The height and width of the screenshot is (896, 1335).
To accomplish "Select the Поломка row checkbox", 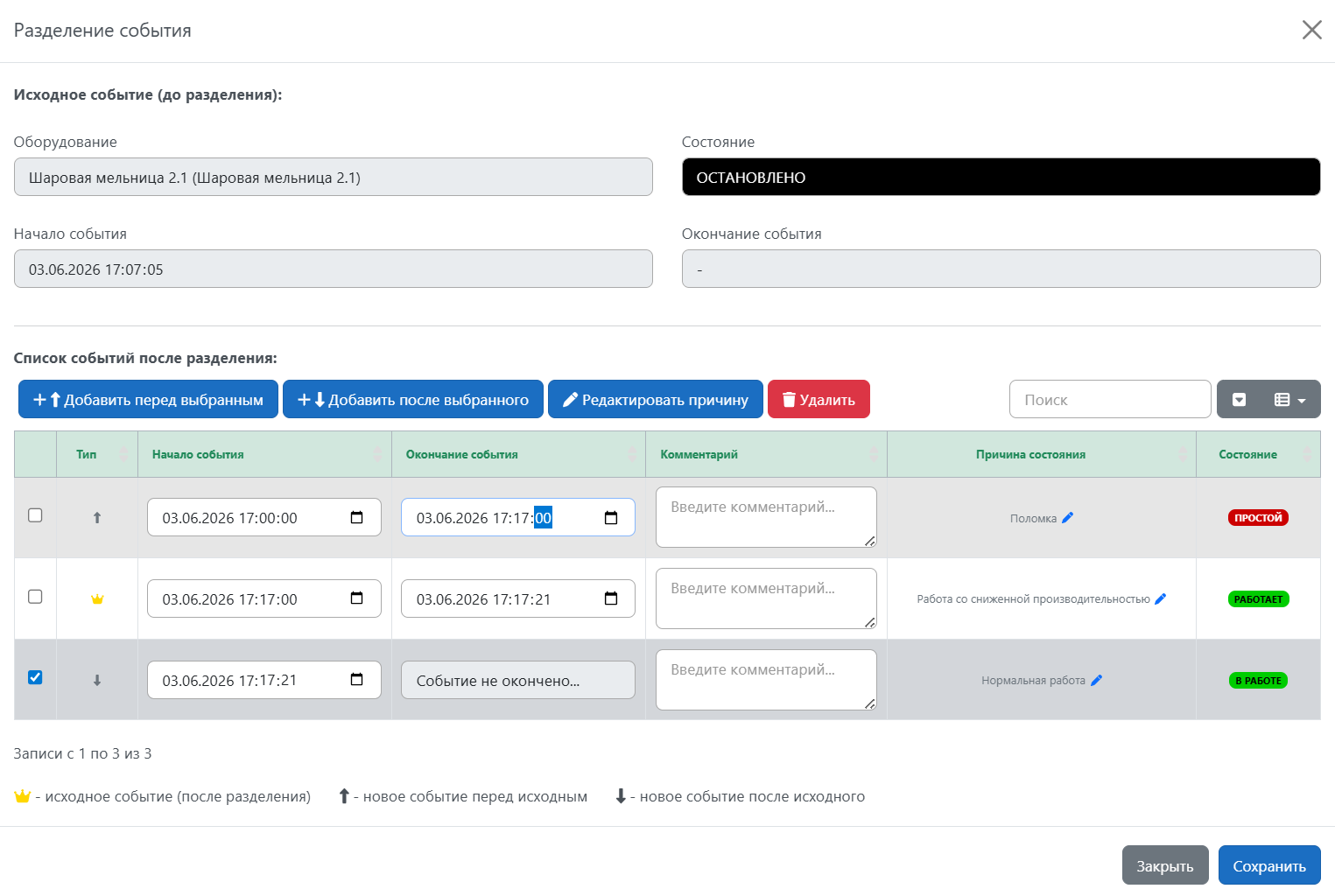I will pyautogui.click(x=35, y=515).
